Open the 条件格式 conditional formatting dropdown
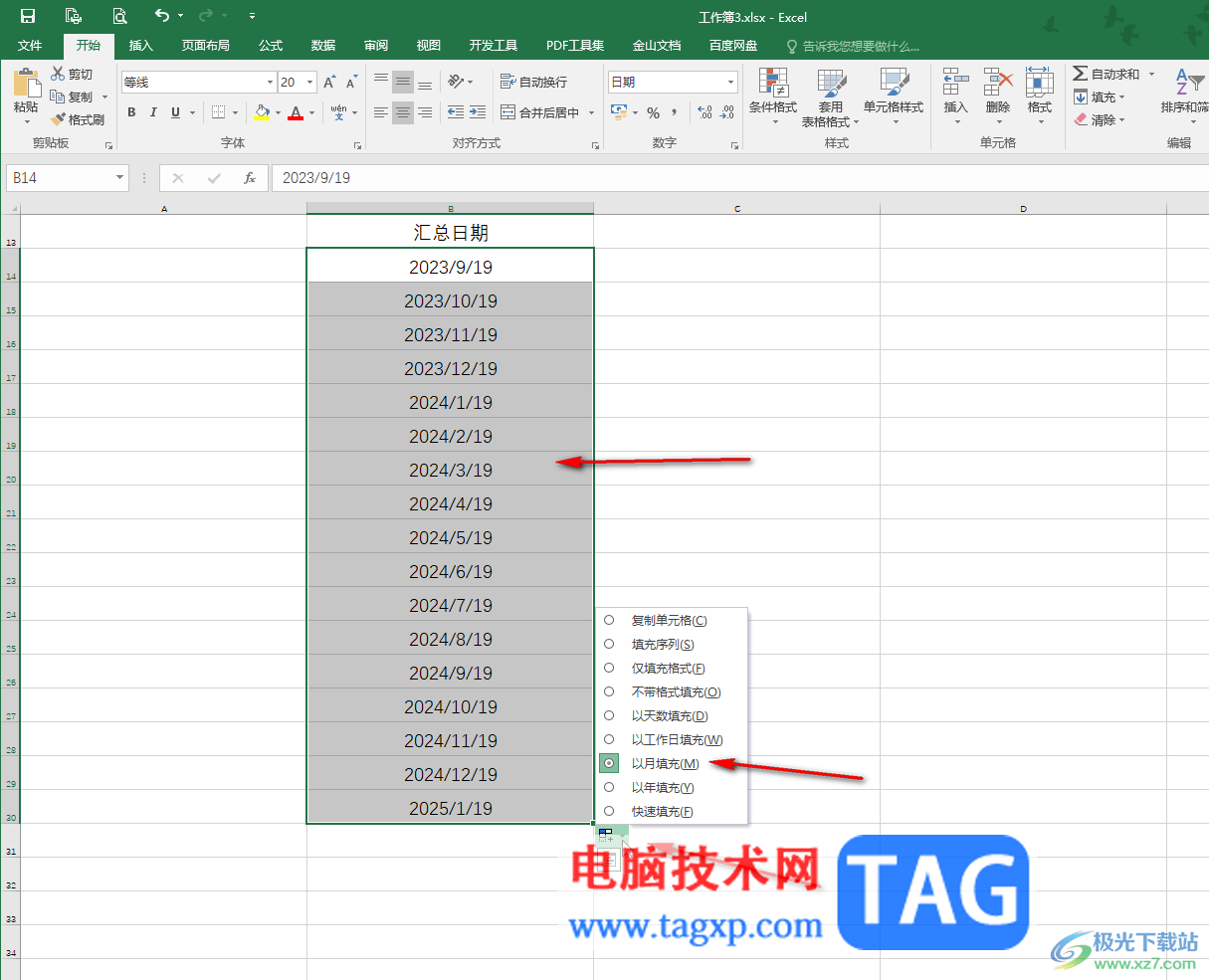 point(773,97)
